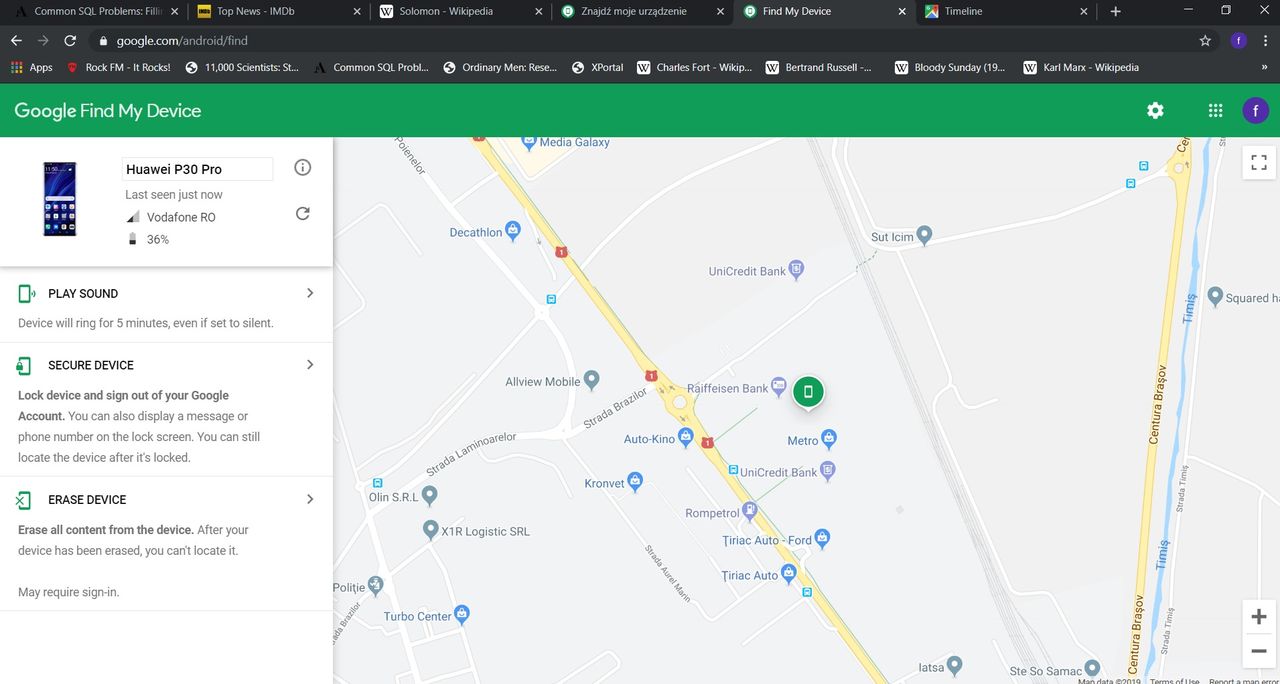This screenshot has width=1280, height=684.
Task: Expand the Secure Device option chevron
Action: click(x=310, y=365)
